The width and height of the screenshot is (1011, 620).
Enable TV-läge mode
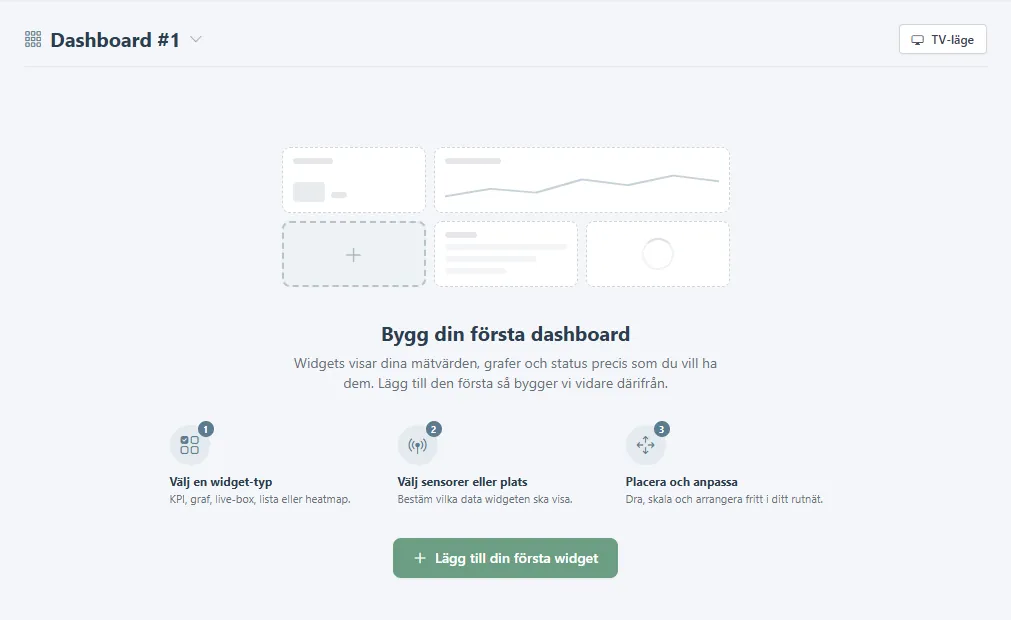point(943,39)
